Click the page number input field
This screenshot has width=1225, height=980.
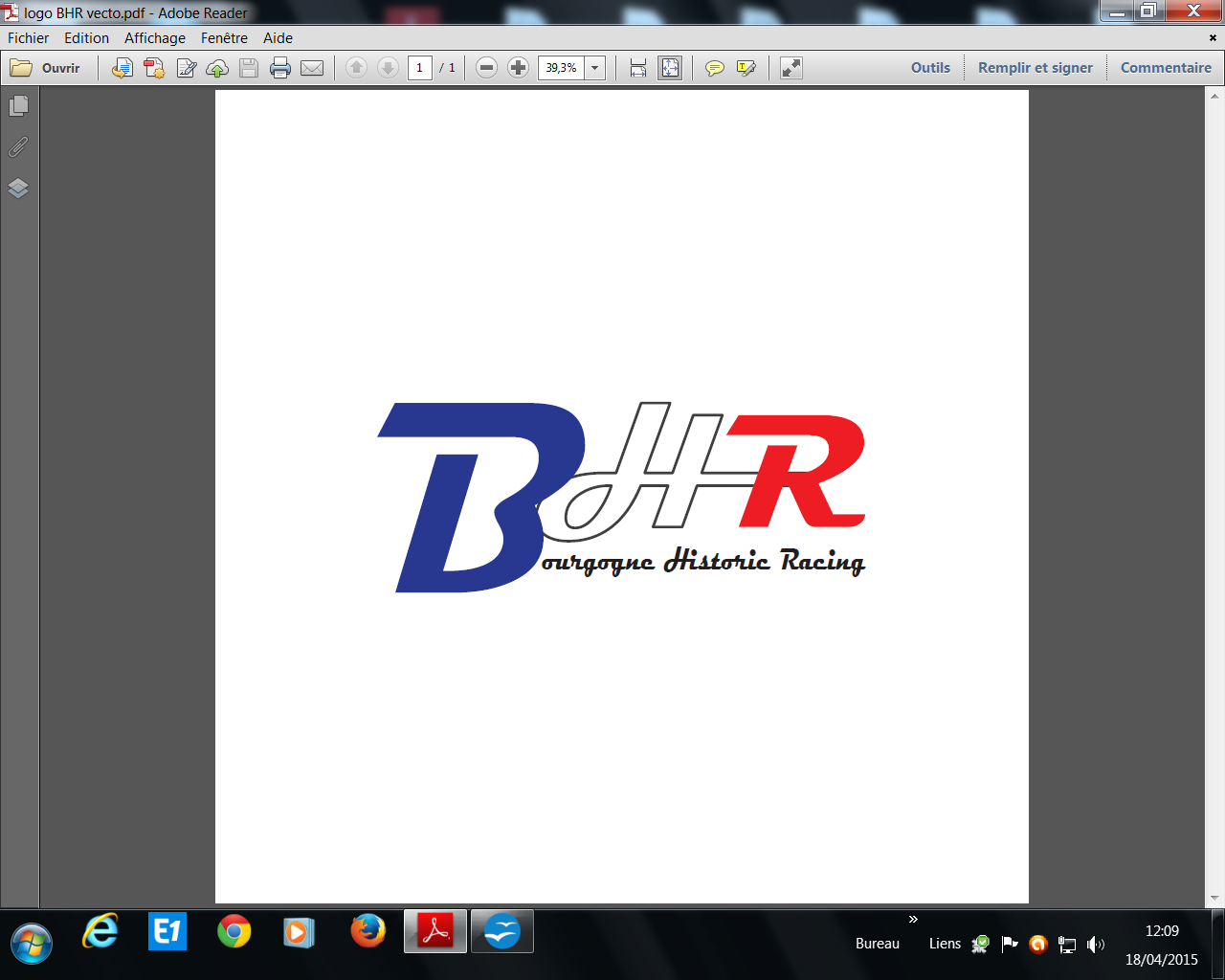[x=420, y=68]
